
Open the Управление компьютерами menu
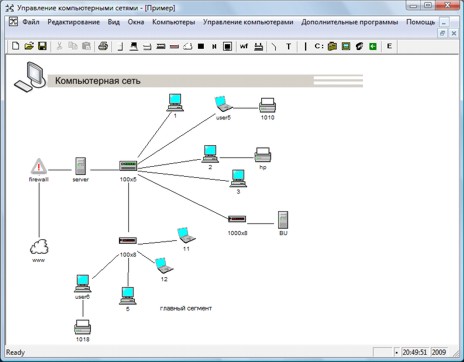[x=248, y=22]
